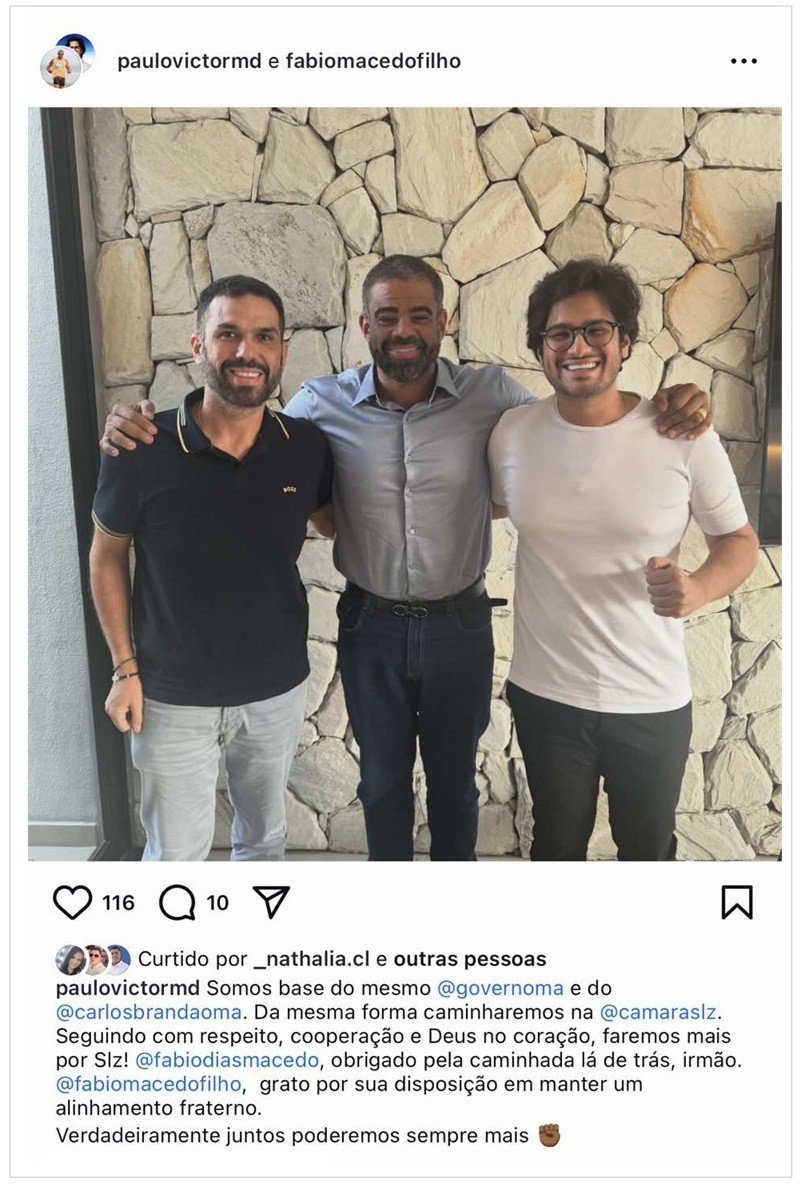Image resolution: width=805 pixels, height=1192 pixels.
Task: Save post with bookmark icon
Action: pos(737,902)
